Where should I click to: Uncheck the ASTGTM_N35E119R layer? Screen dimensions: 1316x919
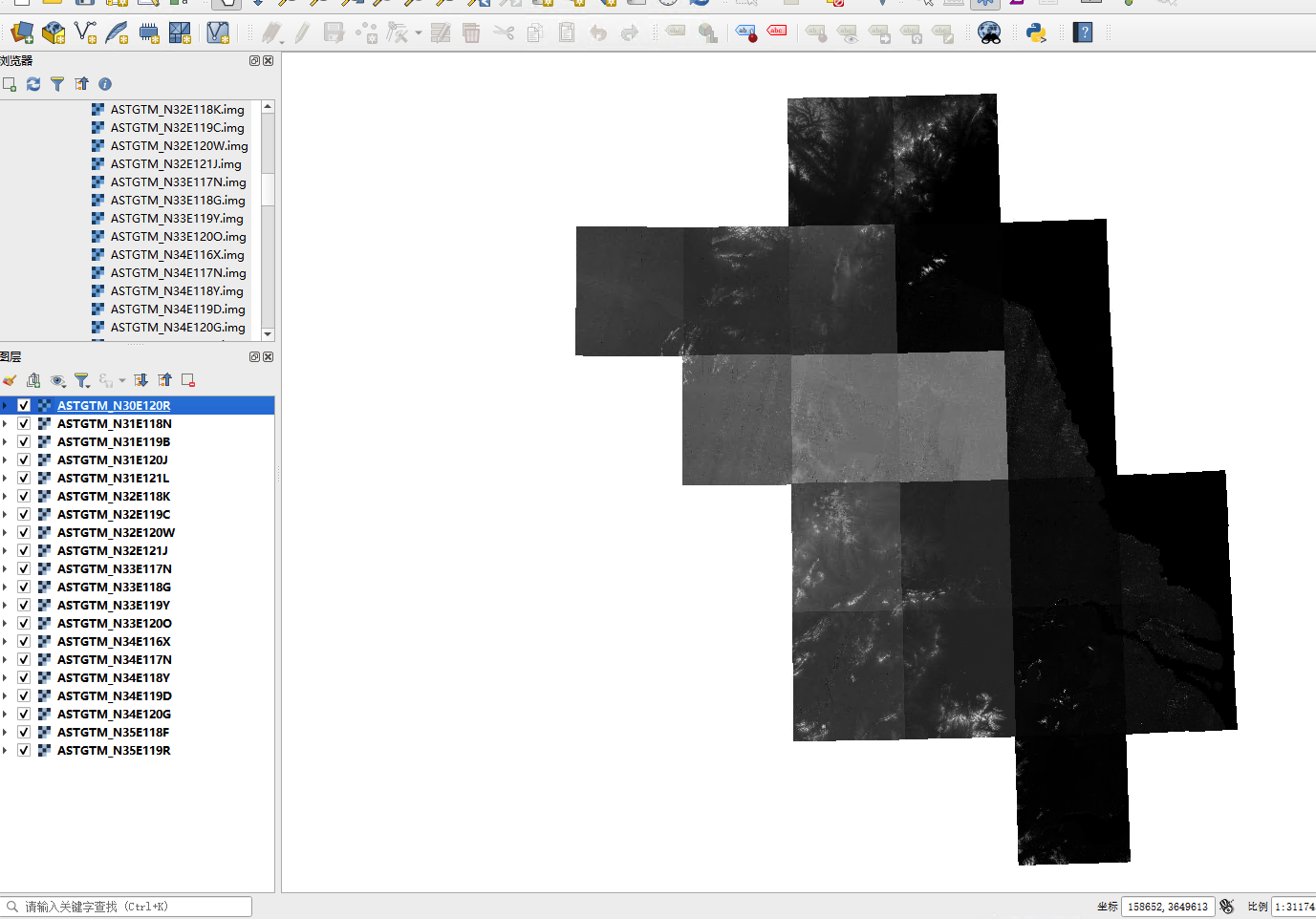(23, 750)
